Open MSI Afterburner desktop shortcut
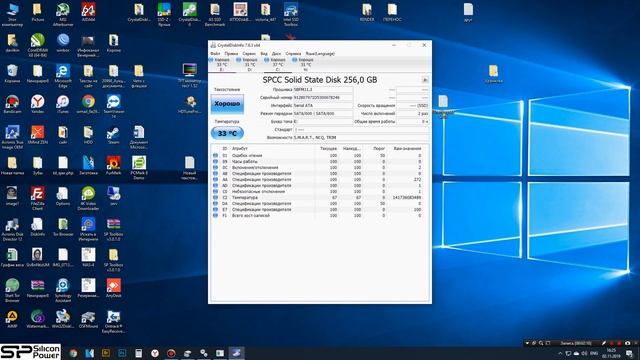Viewport: 640px width, 360px height. [x=63, y=15]
